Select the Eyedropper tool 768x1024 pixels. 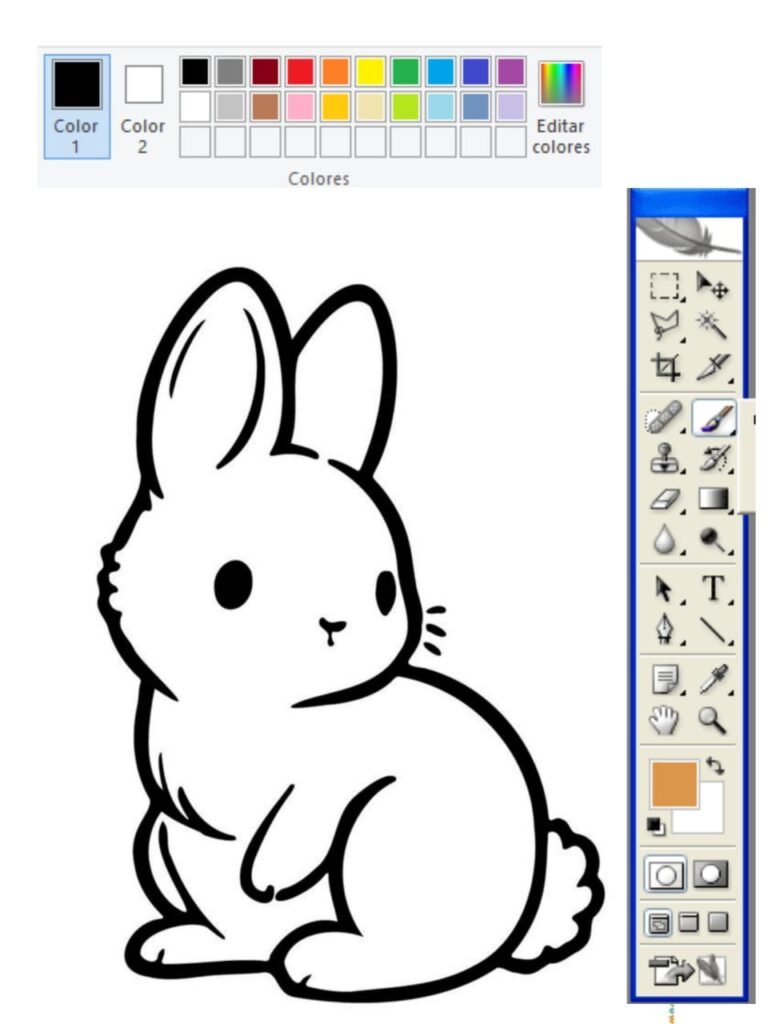click(712, 679)
